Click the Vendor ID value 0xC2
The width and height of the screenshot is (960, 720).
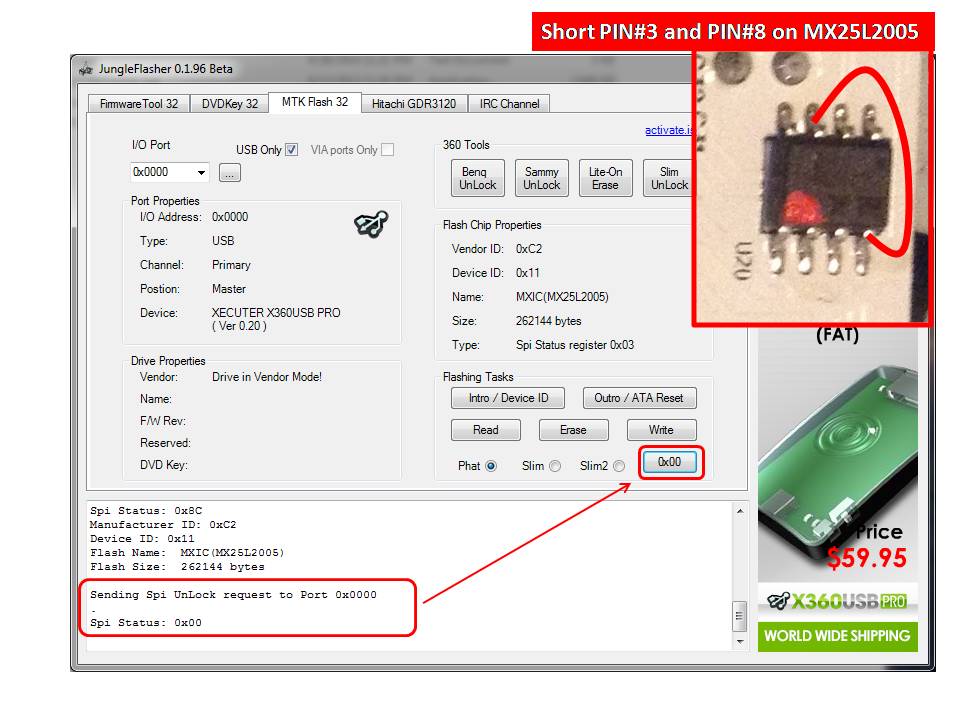click(529, 249)
